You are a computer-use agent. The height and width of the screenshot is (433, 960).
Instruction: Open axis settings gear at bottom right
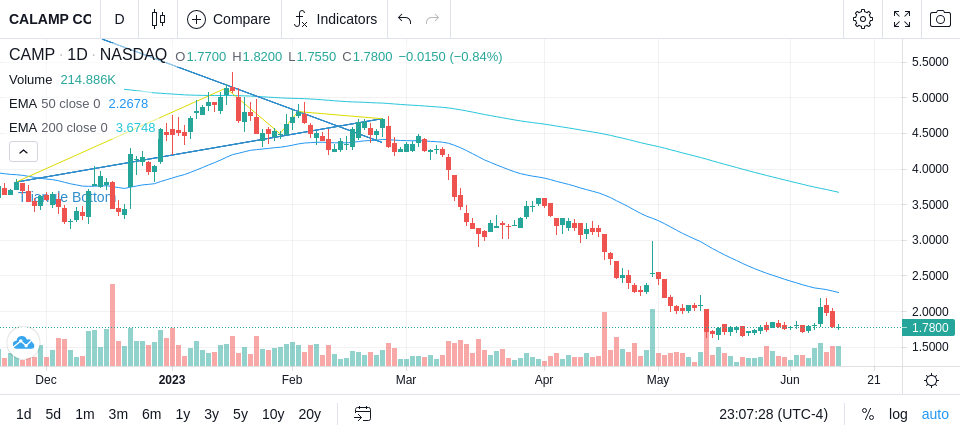click(x=931, y=381)
